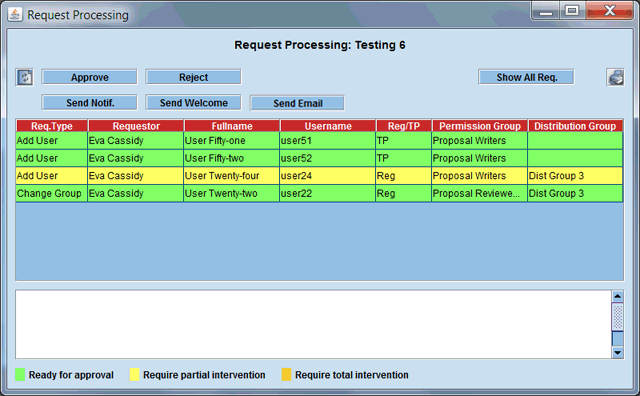Image resolution: width=640 pixels, height=396 pixels.
Task: Click Proposal Writers in user52 row
Action: 479,158
